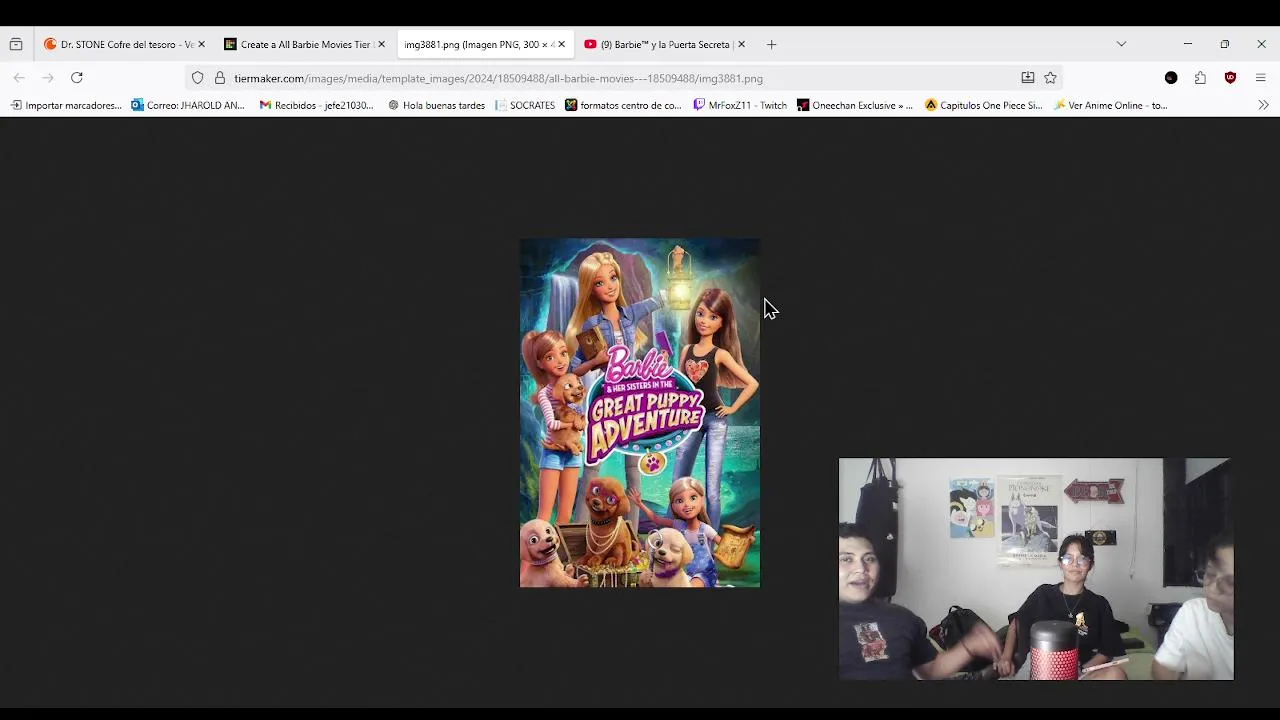Open the Extensions puzzle piece menu

pyautogui.click(x=1200, y=78)
